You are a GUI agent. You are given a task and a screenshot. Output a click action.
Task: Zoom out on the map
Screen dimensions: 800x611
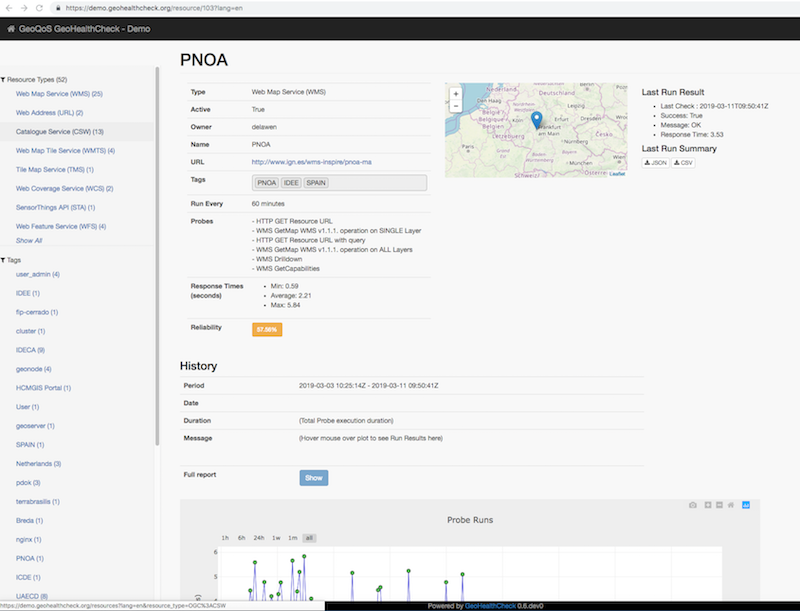tap(456, 106)
